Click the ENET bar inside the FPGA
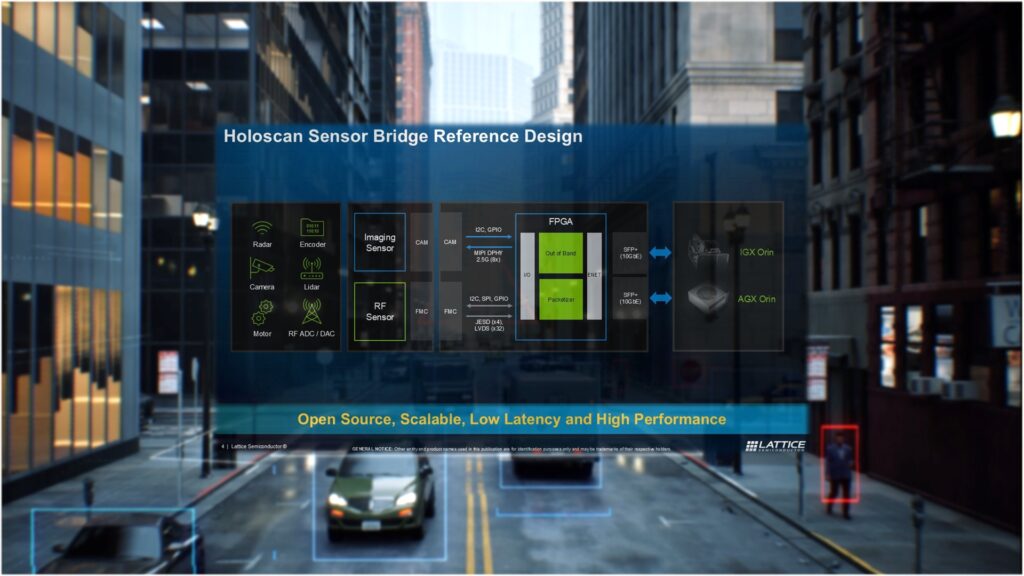Viewport: 1024px width, 576px height. click(594, 276)
